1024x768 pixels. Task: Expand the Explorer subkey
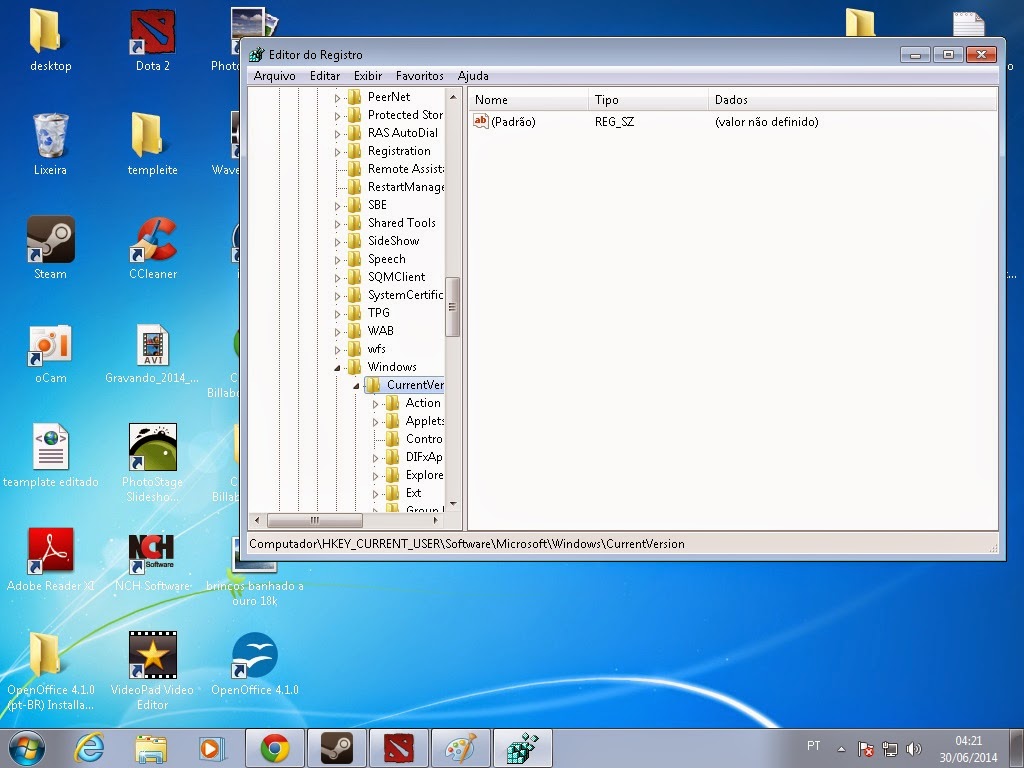376,476
